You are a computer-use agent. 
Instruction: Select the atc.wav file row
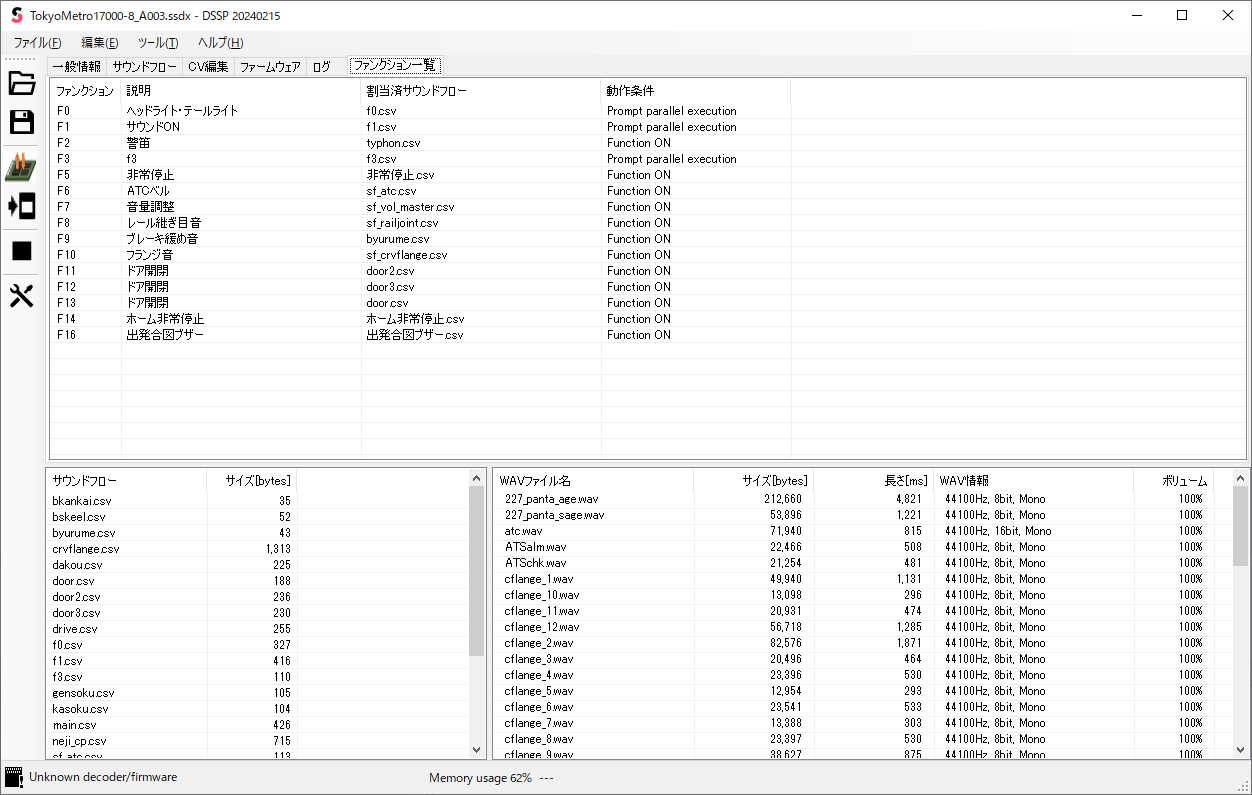[524, 531]
